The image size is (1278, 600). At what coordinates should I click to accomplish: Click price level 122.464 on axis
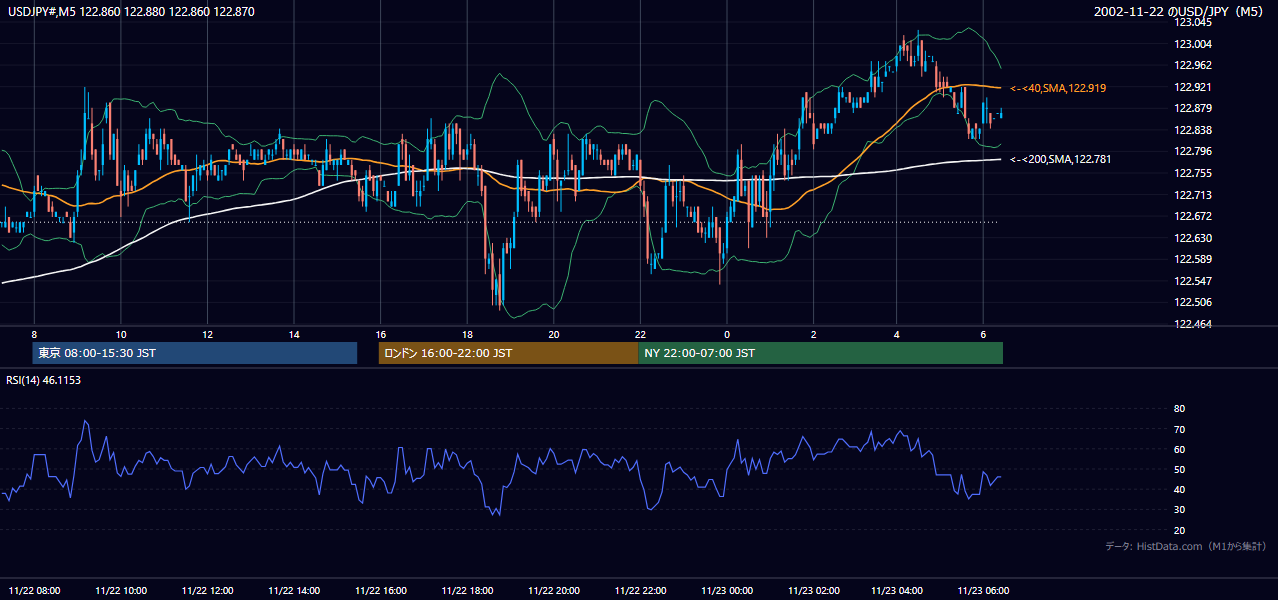tap(1192, 325)
